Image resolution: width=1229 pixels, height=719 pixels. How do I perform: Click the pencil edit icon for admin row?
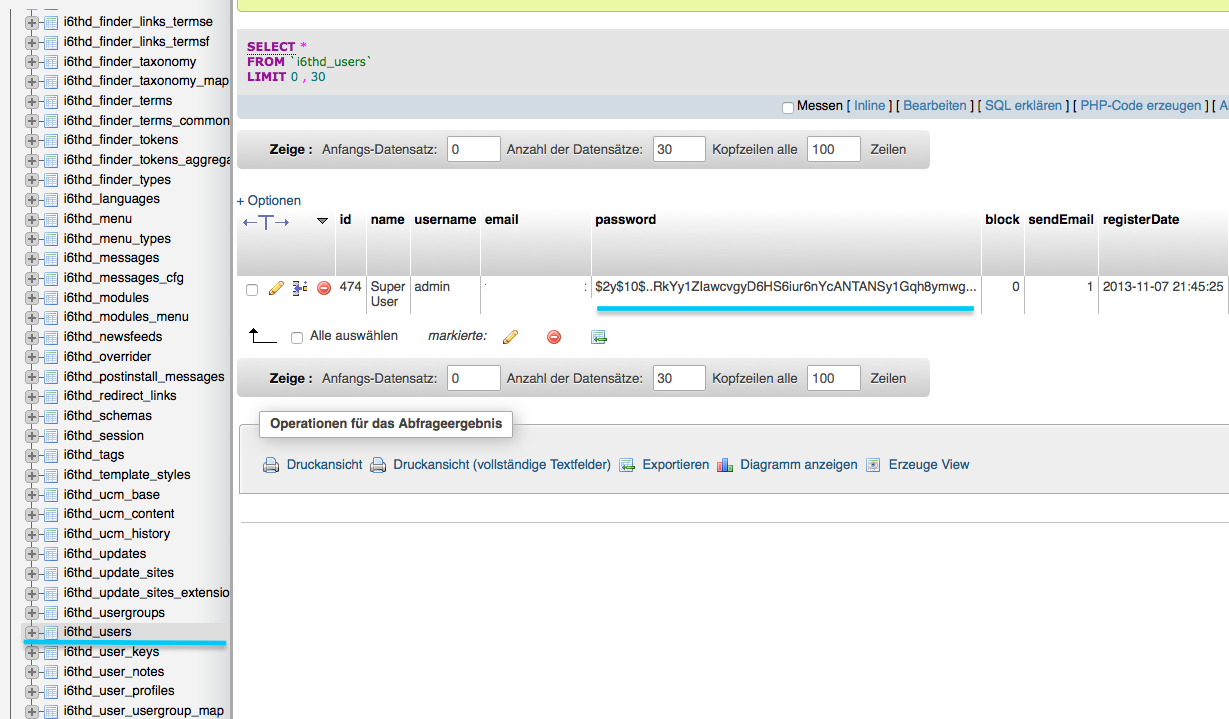click(x=277, y=289)
